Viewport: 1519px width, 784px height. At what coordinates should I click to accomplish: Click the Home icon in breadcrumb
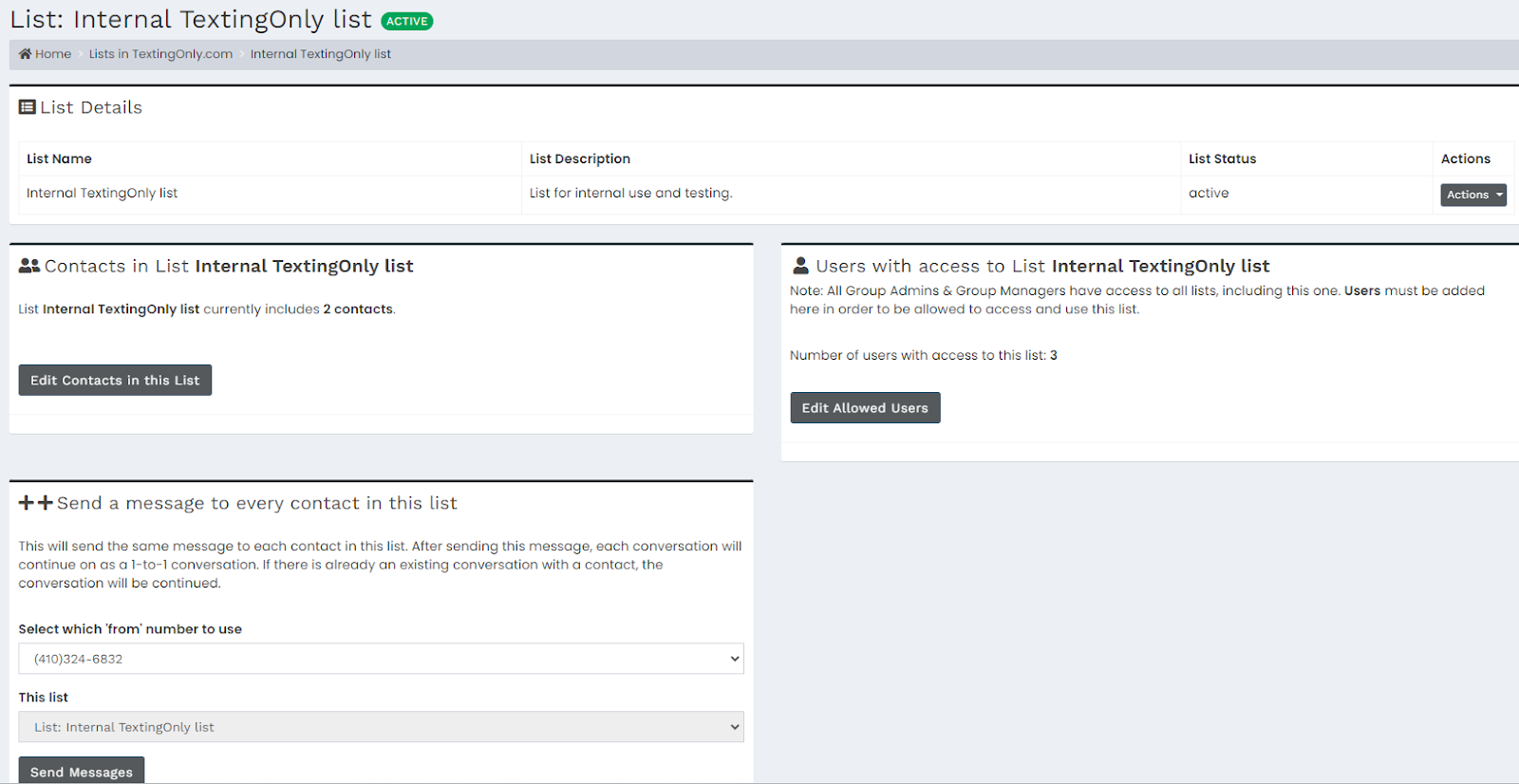point(26,54)
